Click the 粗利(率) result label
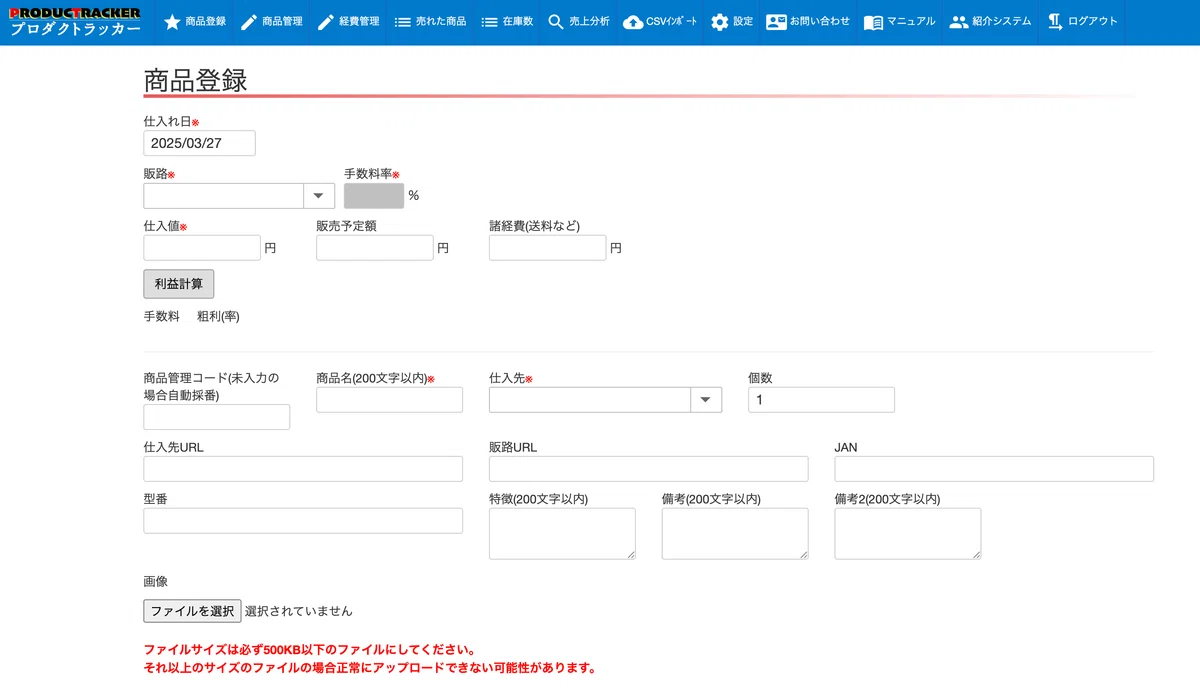Viewport: 1200px width, 695px height. point(218,317)
